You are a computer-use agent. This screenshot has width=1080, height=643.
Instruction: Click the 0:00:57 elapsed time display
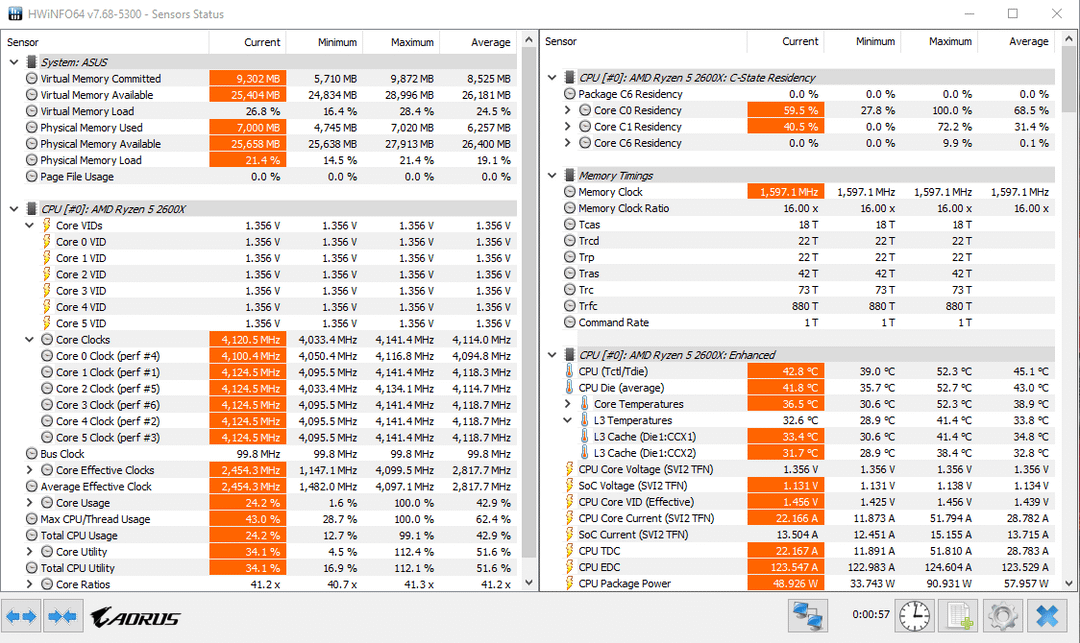[x=871, y=614]
